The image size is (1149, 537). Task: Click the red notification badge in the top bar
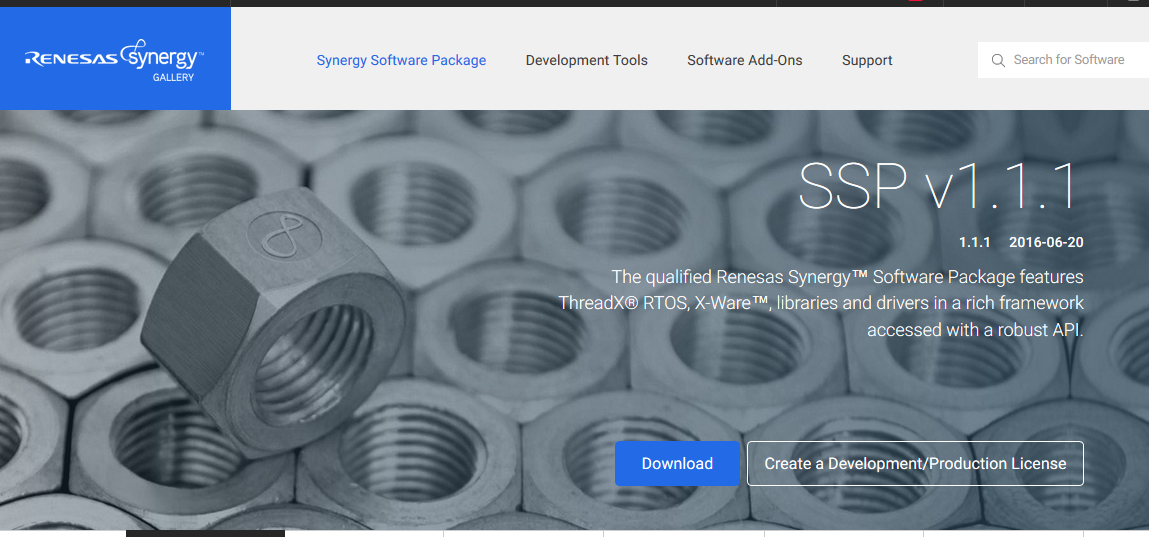tap(914, 2)
